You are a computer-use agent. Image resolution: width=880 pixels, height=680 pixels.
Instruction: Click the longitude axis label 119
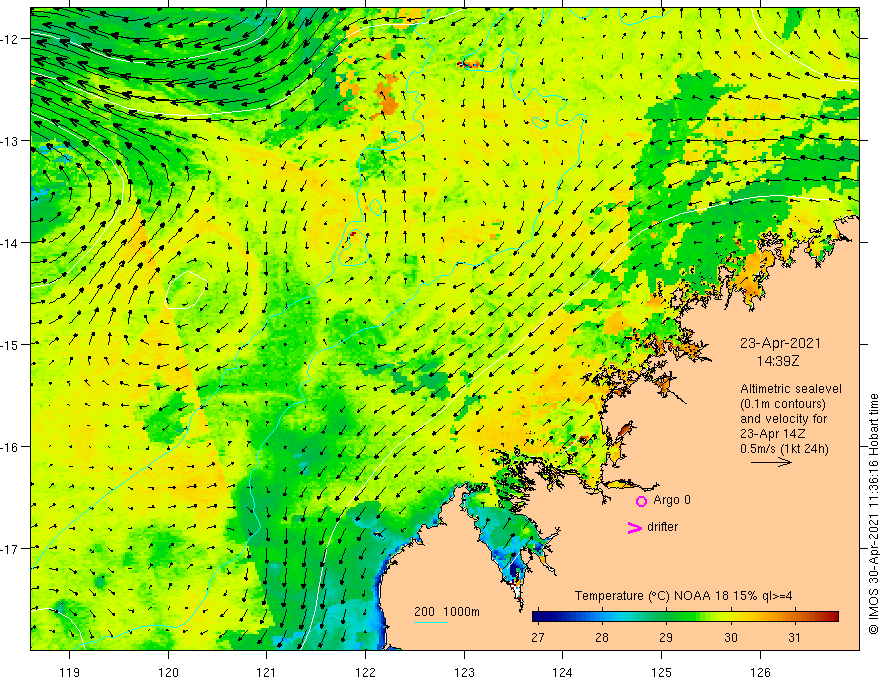[x=70, y=672]
